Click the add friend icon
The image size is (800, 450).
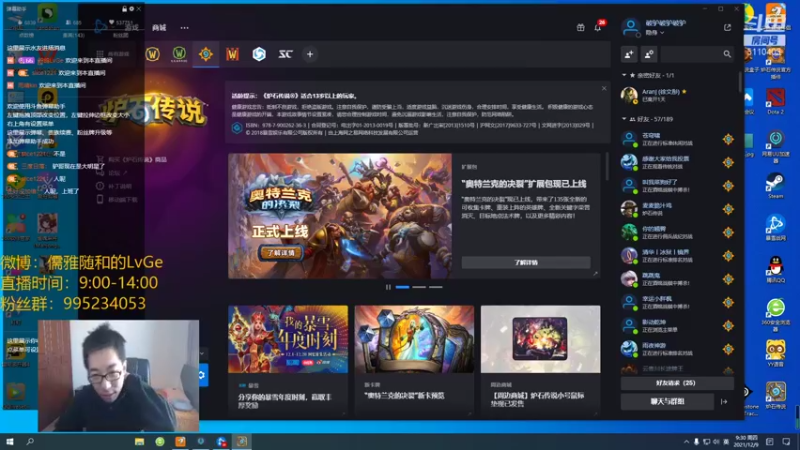click(x=629, y=54)
